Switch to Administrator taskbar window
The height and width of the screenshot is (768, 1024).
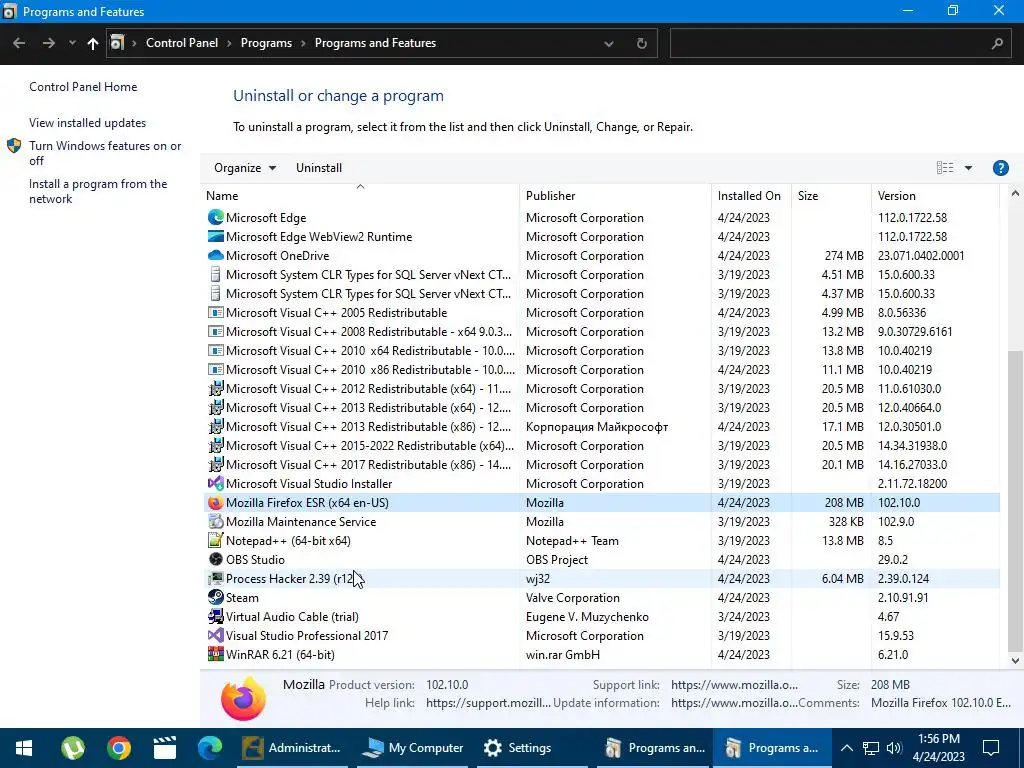tap(292, 748)
